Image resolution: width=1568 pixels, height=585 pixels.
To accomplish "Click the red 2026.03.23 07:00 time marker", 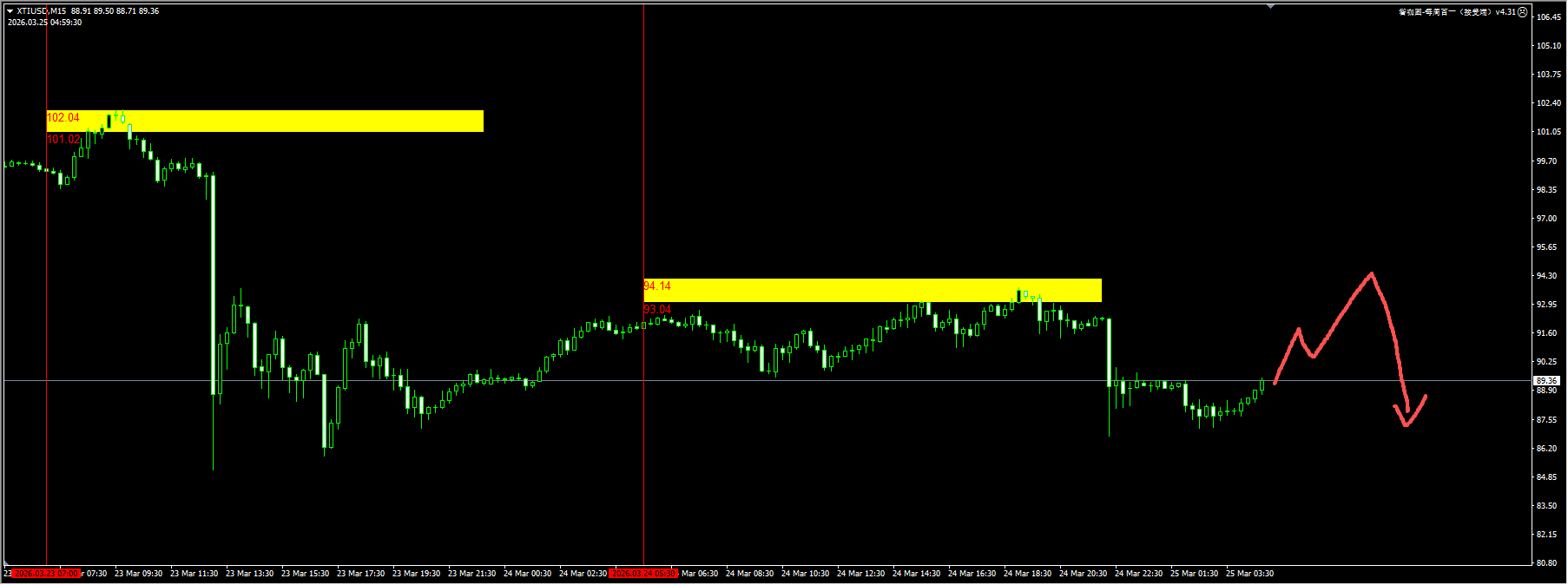I will tap(46, 574).
